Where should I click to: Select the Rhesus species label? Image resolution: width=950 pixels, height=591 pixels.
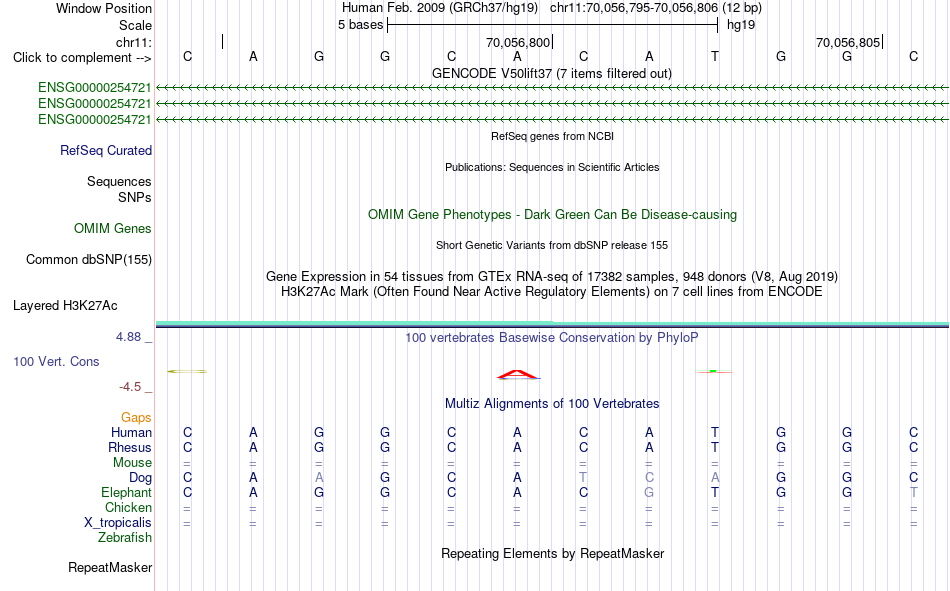[130, 447]
